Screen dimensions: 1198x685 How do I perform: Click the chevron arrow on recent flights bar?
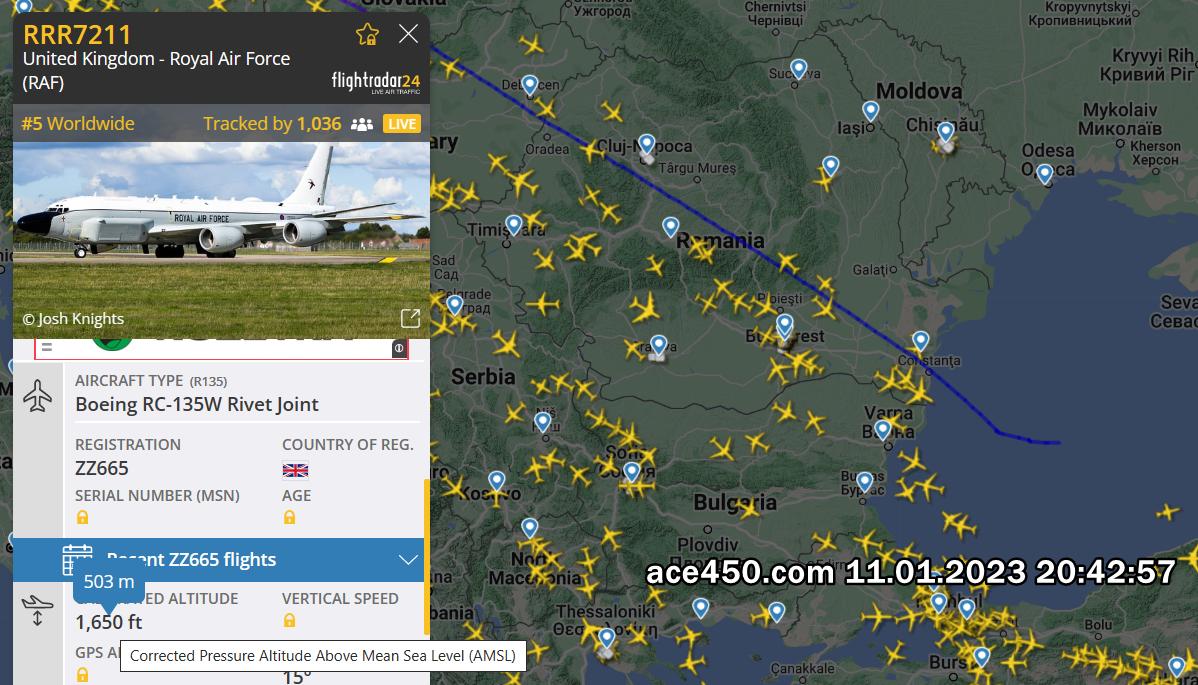(408, 560)
